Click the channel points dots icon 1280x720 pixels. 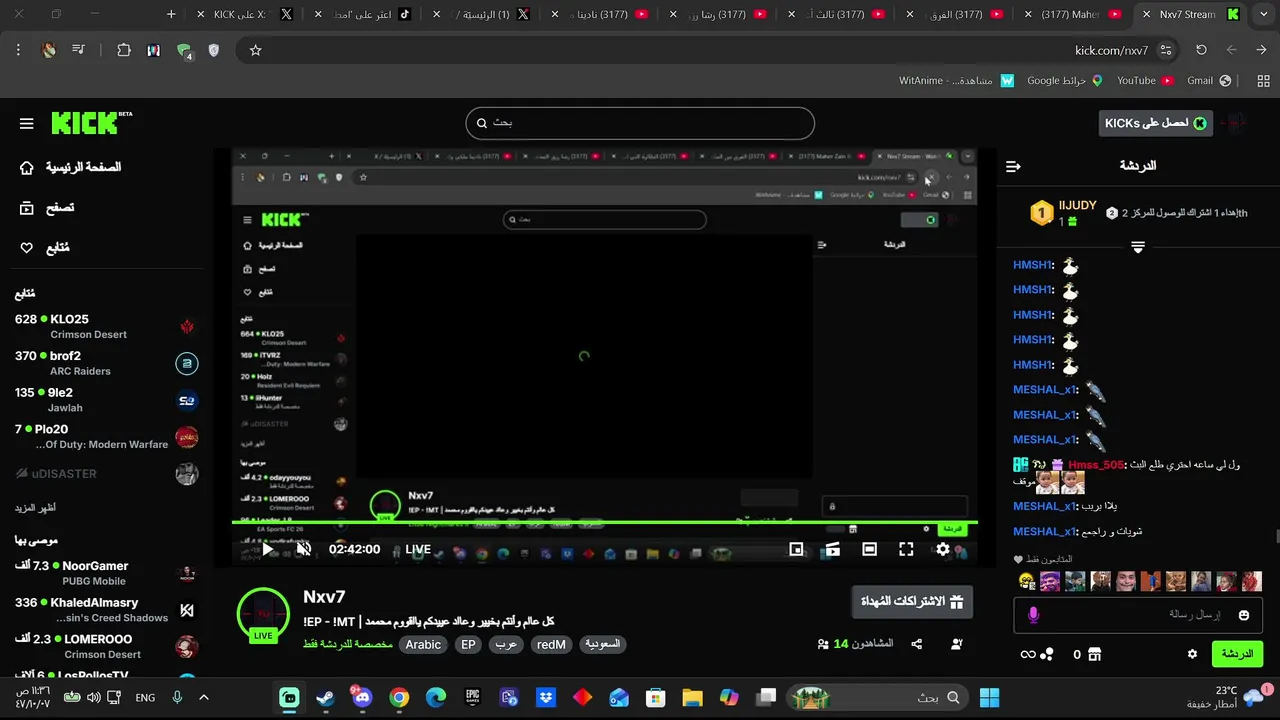[x=1047, y=654]
